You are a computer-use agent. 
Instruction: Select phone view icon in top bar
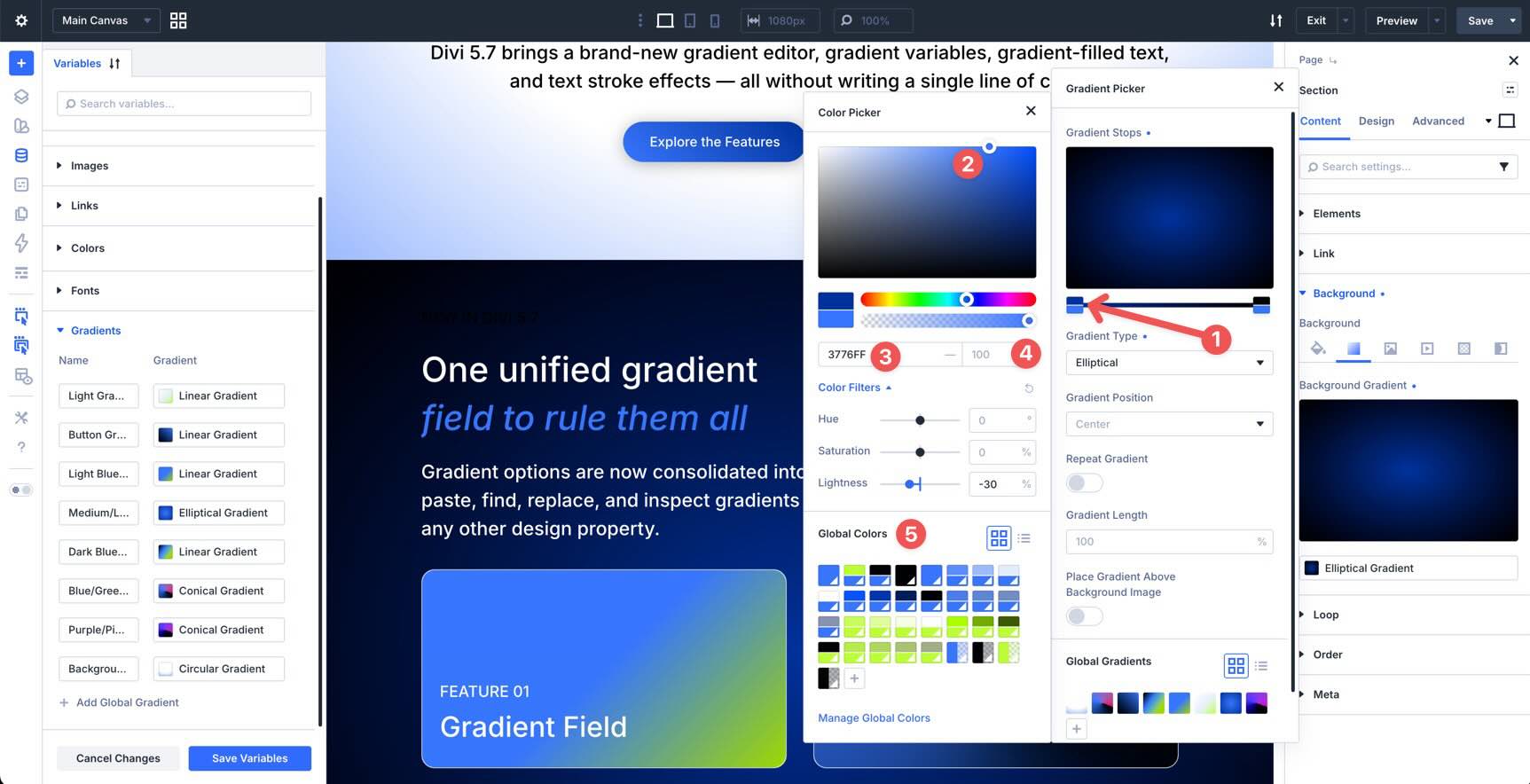715,20
